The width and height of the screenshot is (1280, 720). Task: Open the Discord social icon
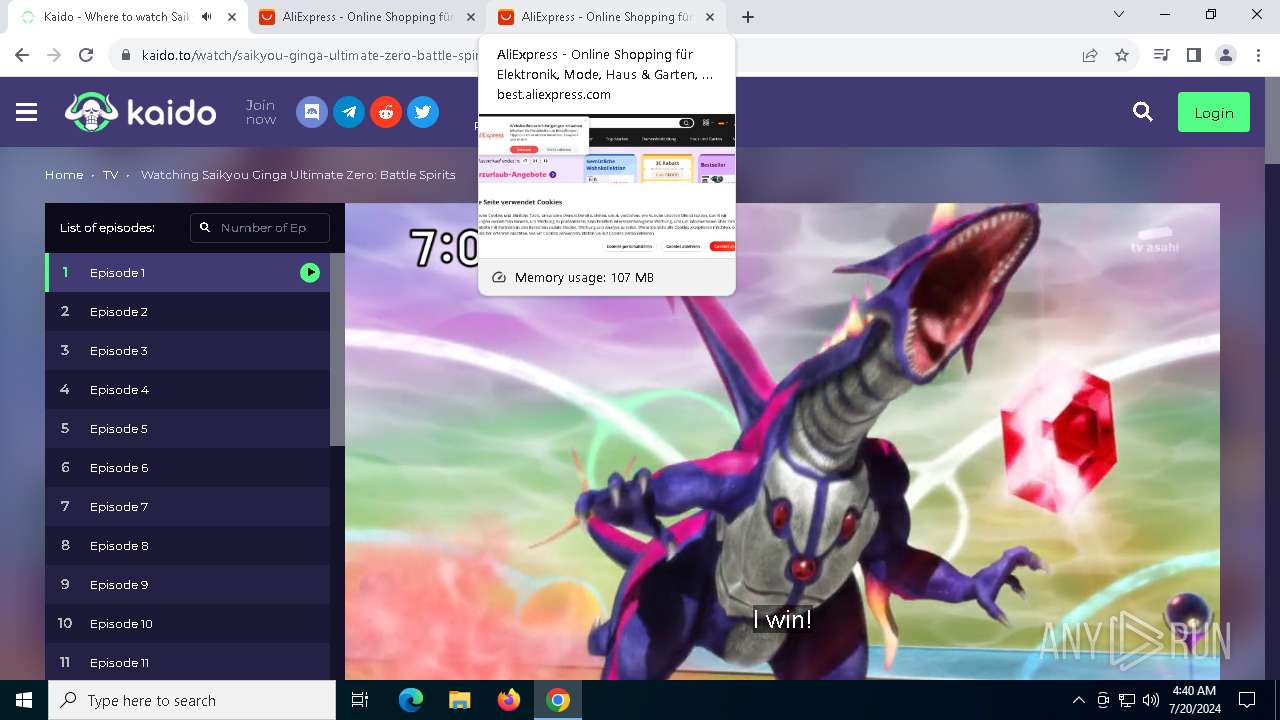pyautogui.click(x=312, y=112)
